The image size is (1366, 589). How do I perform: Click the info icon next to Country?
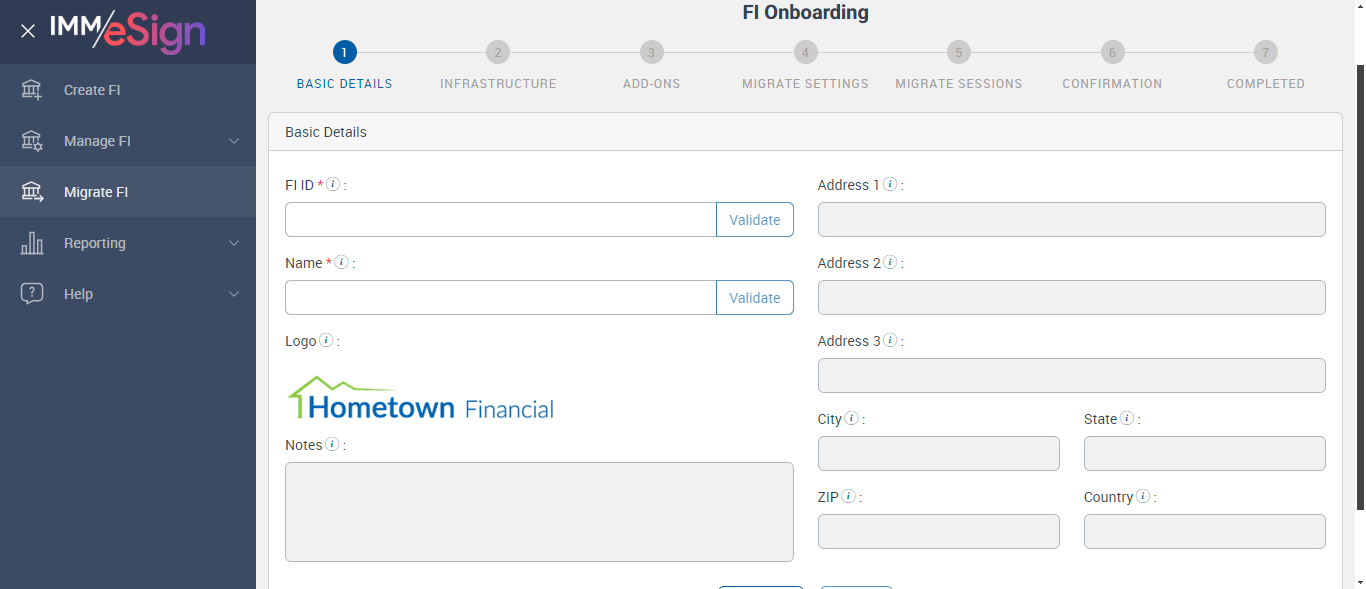(1143, 497)
